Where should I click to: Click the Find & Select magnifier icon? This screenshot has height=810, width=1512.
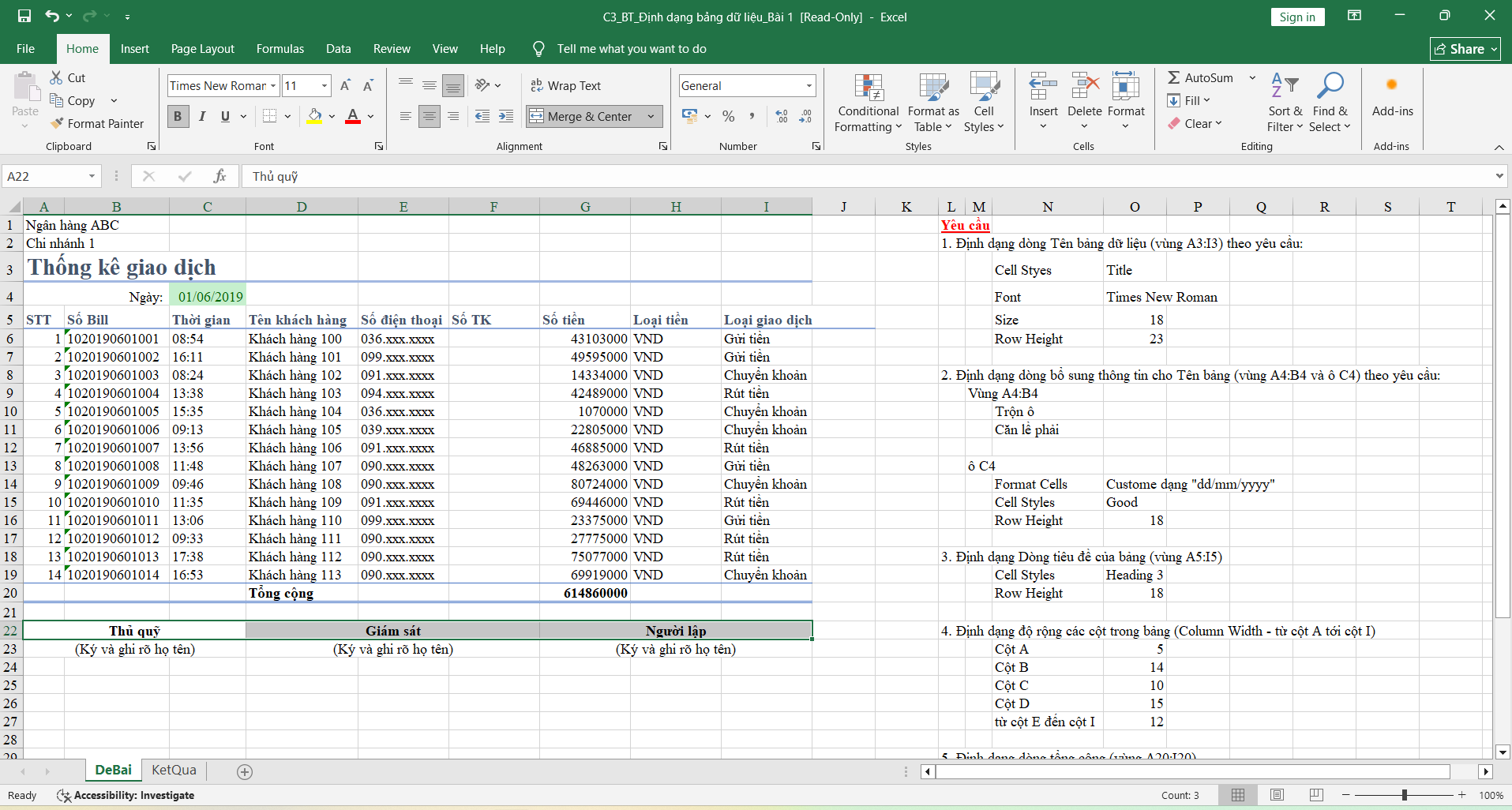point(1330,85)
